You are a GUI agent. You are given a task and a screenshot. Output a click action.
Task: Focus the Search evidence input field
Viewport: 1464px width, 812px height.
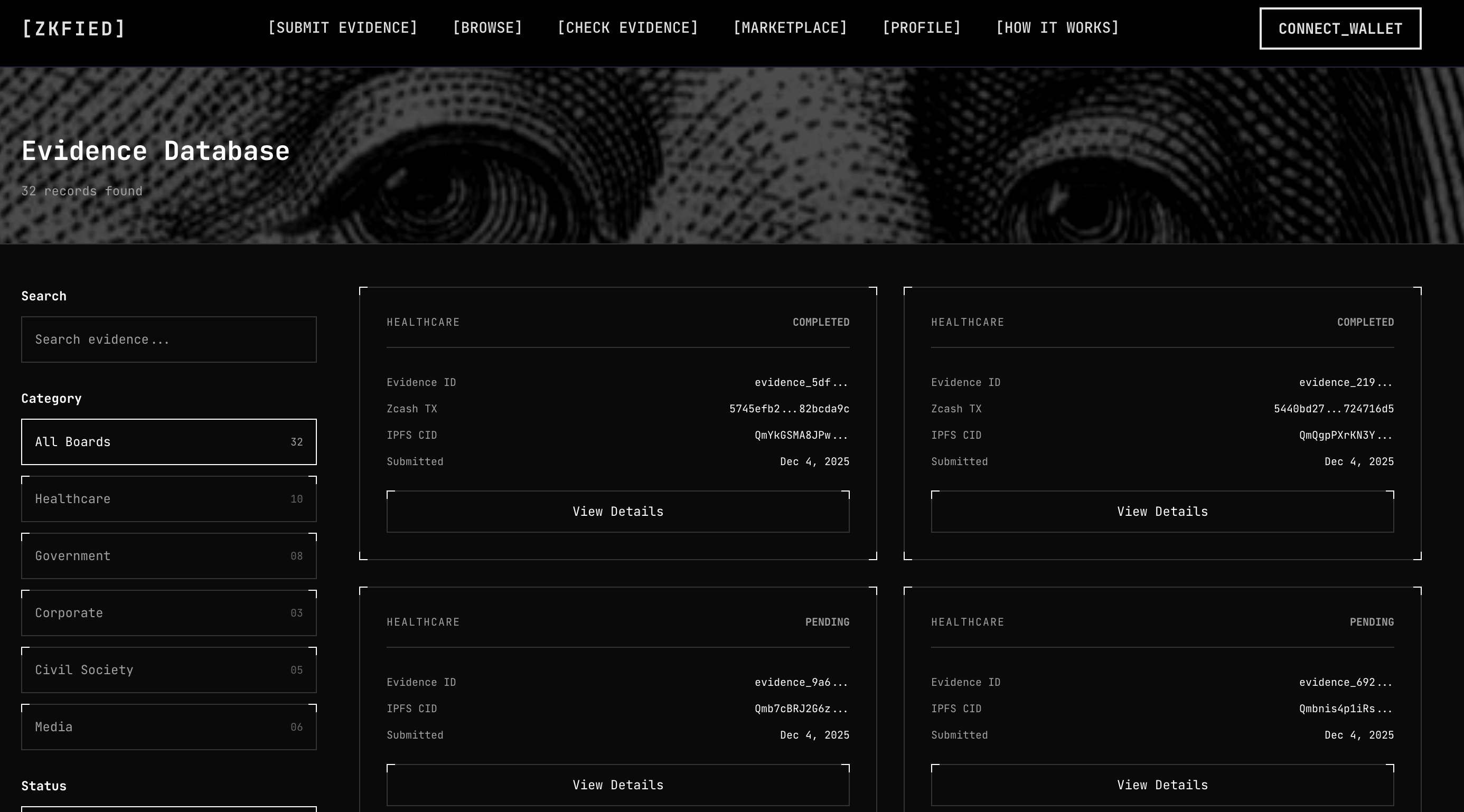[169, 339]
